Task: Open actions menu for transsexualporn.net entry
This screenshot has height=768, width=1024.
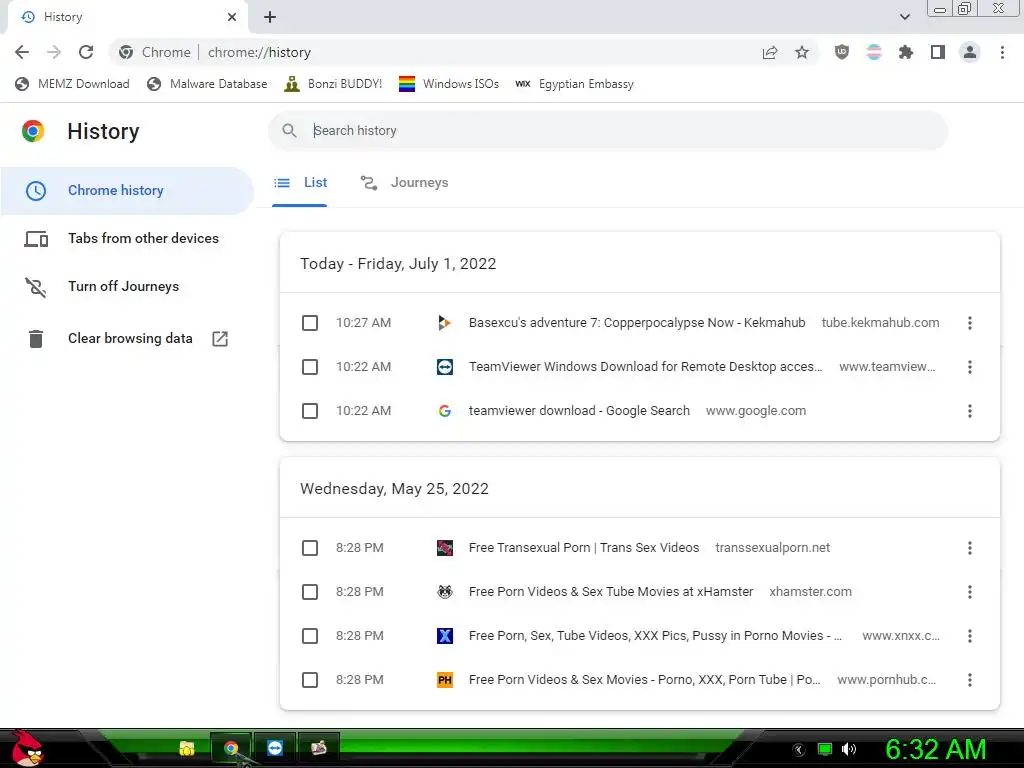Action: [x=970, y=548]
